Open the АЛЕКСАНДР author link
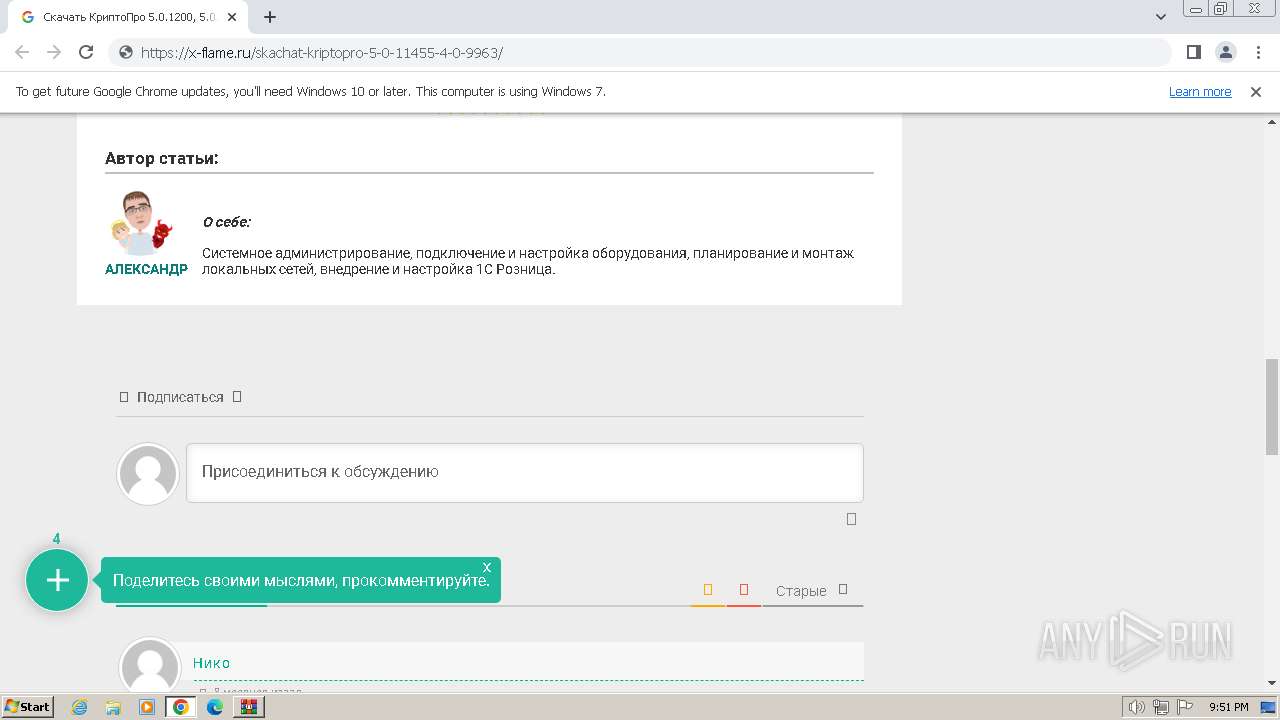1280x720 pixels. 146,269
